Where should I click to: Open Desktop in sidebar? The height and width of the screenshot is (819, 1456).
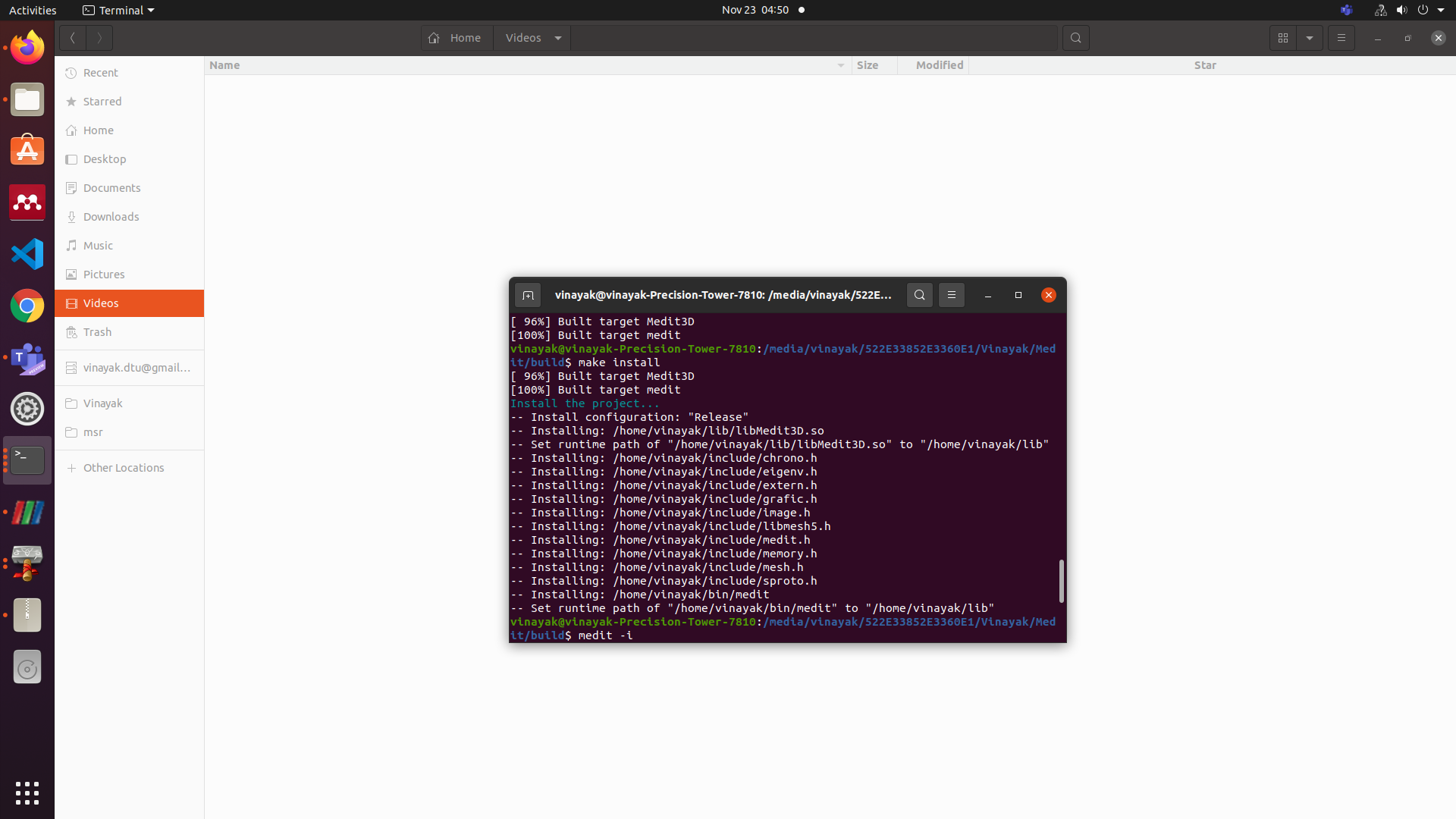tap(129, 159)
